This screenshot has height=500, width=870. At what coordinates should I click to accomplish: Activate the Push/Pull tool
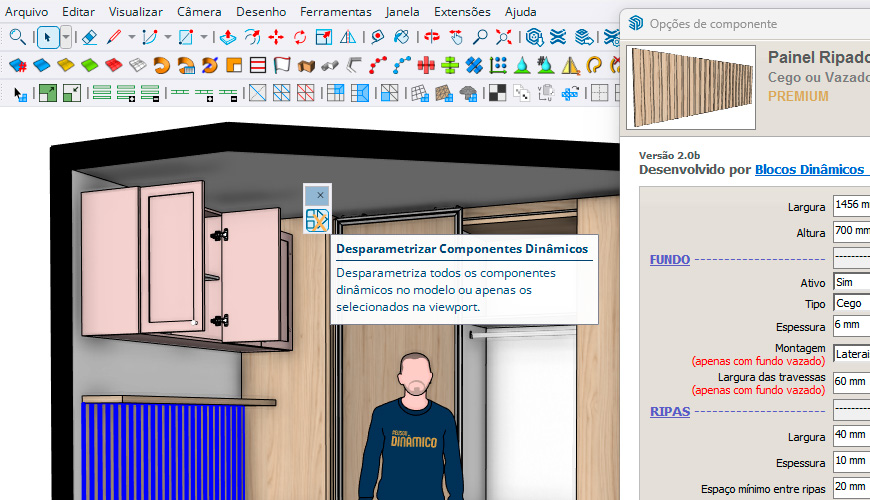227,38
